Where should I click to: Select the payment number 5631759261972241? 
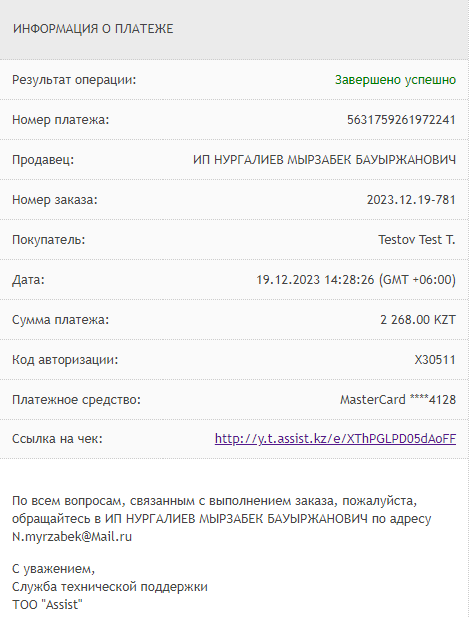401,120
